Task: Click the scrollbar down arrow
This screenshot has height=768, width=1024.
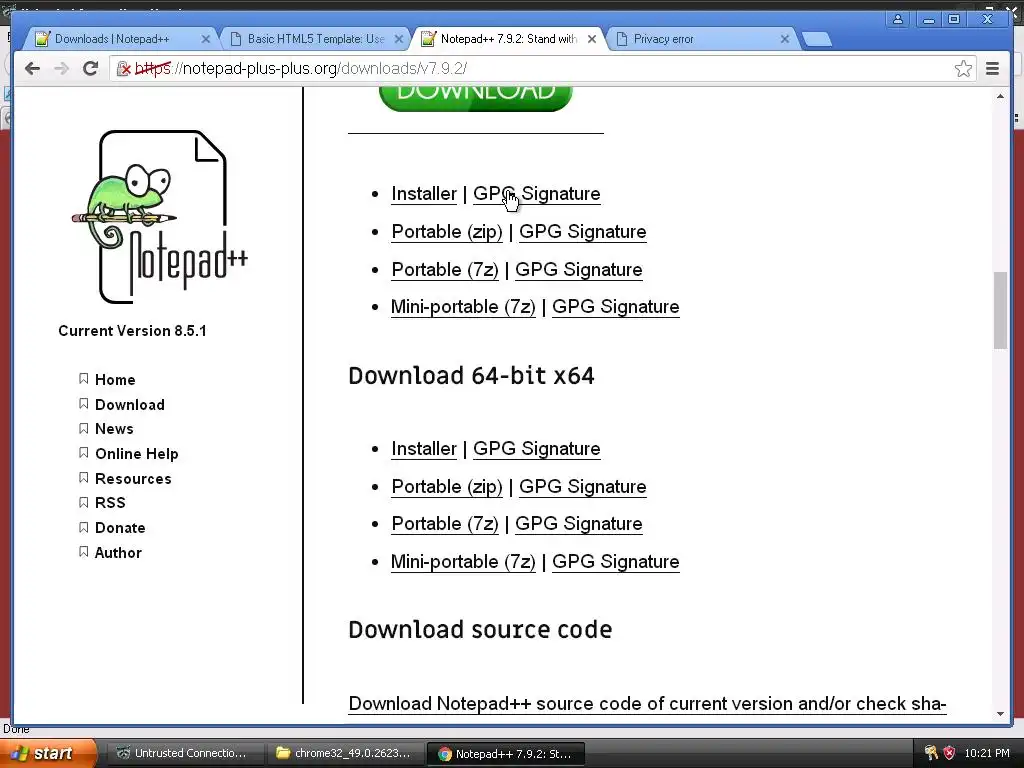Action: [1000, 714]
